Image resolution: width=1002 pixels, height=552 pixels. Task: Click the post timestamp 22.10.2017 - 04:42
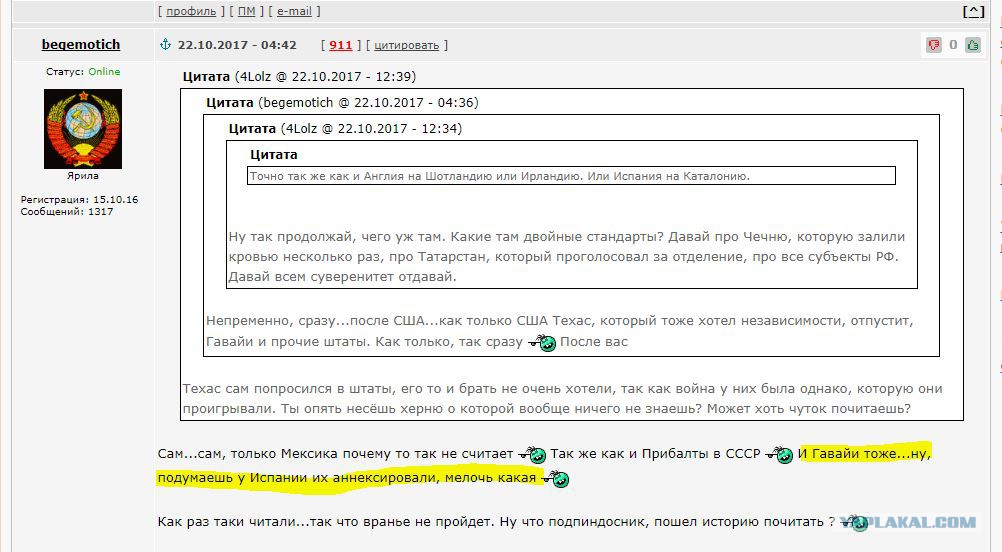coord(237,45)
